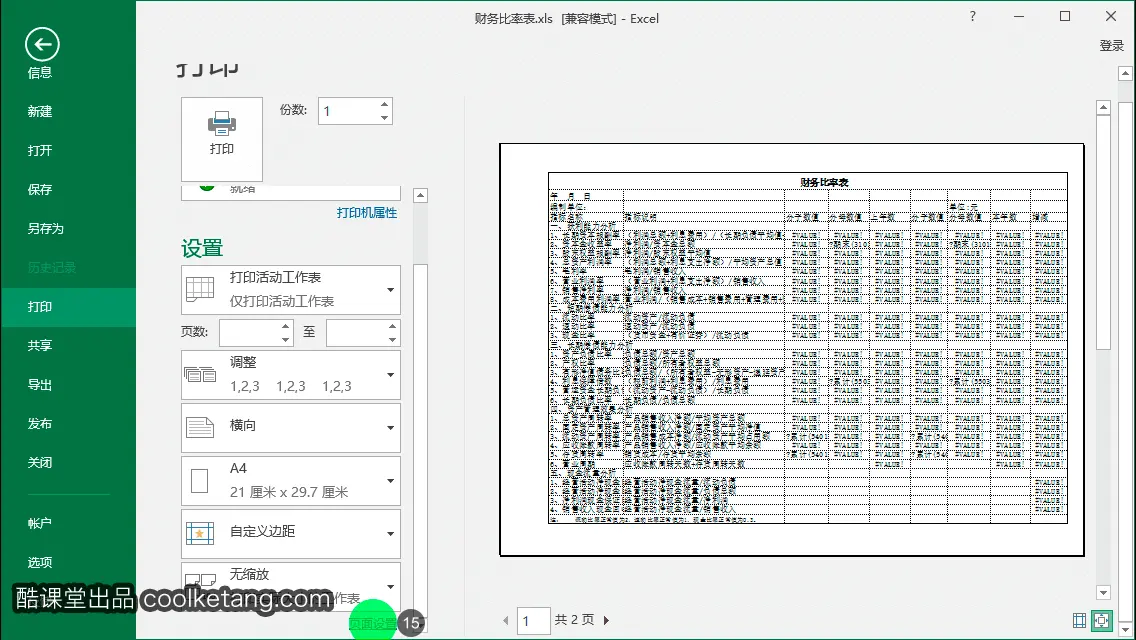Click the preview scrollbar down arrow
The width and height of the screenshot is (1136, 640).
1103,592
